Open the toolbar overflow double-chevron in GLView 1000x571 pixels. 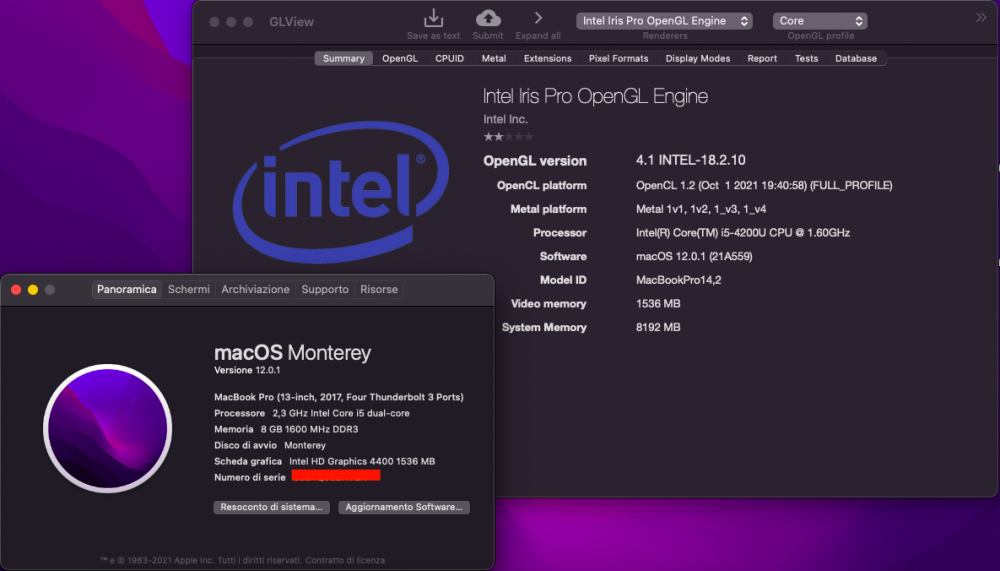click(981, 18)
